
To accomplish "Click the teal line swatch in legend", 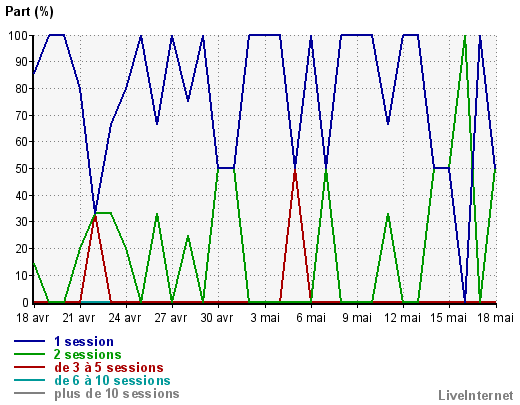I will pos(29,380).
